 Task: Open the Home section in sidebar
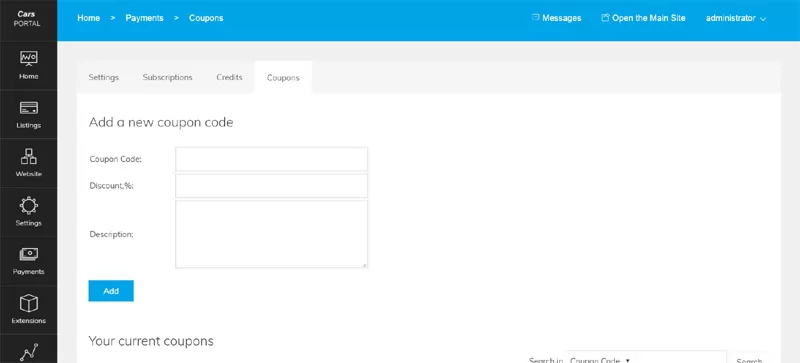click(29, 65)
